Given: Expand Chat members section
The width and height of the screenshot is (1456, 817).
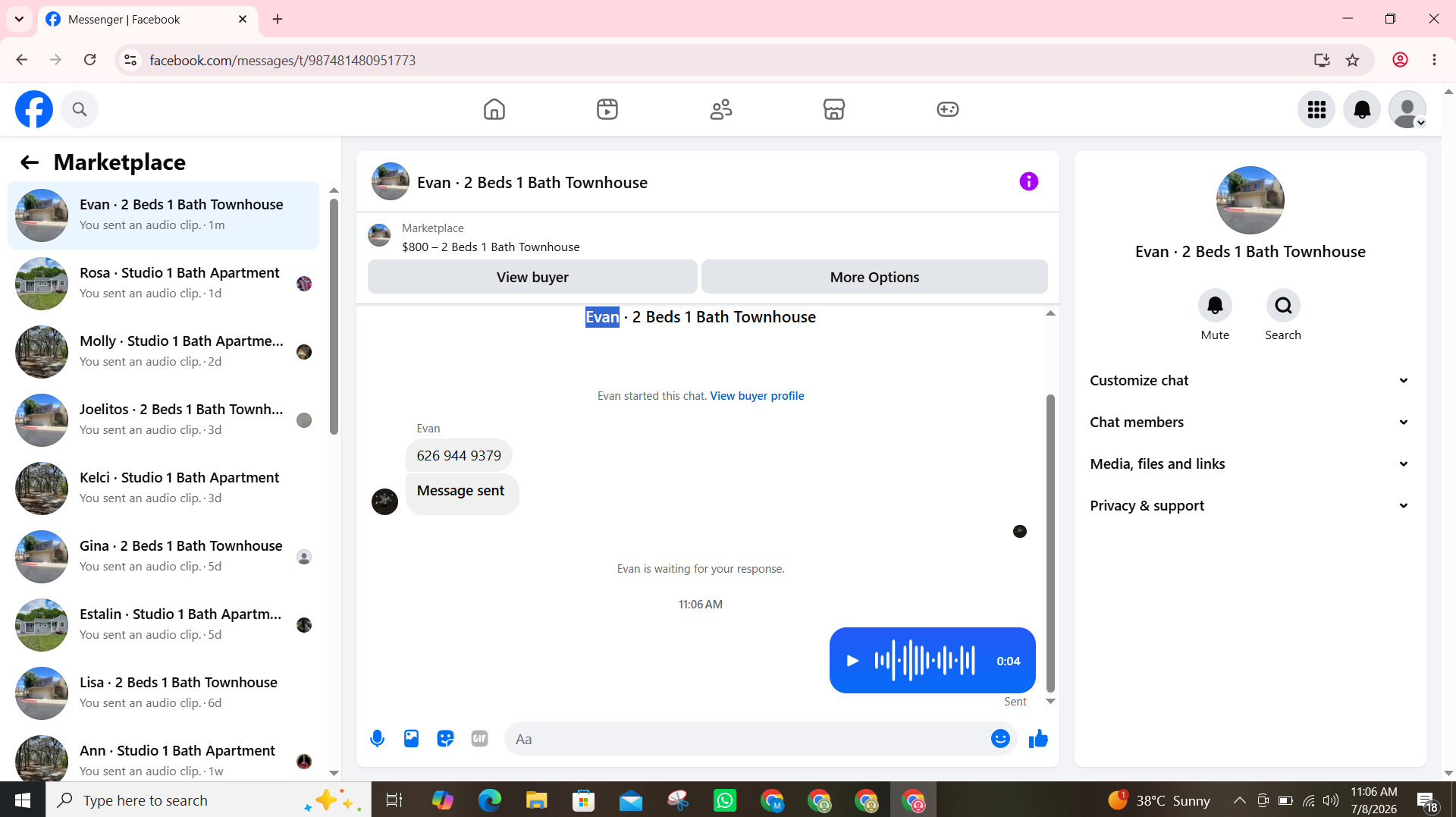Looking at the screenshot, I should [x=1250, y=423].
